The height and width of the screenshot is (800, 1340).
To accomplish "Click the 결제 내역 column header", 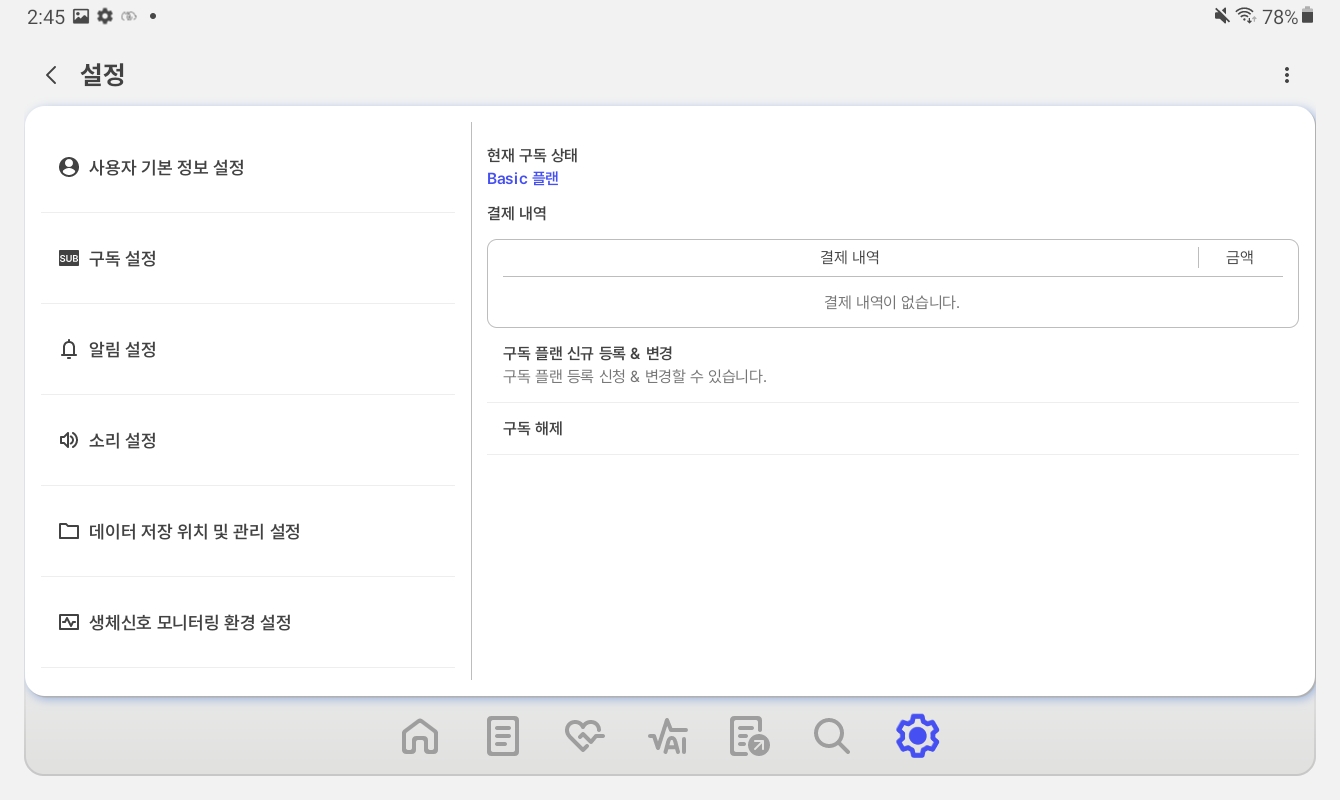I will pyautogui.click(x=850, y=257).
